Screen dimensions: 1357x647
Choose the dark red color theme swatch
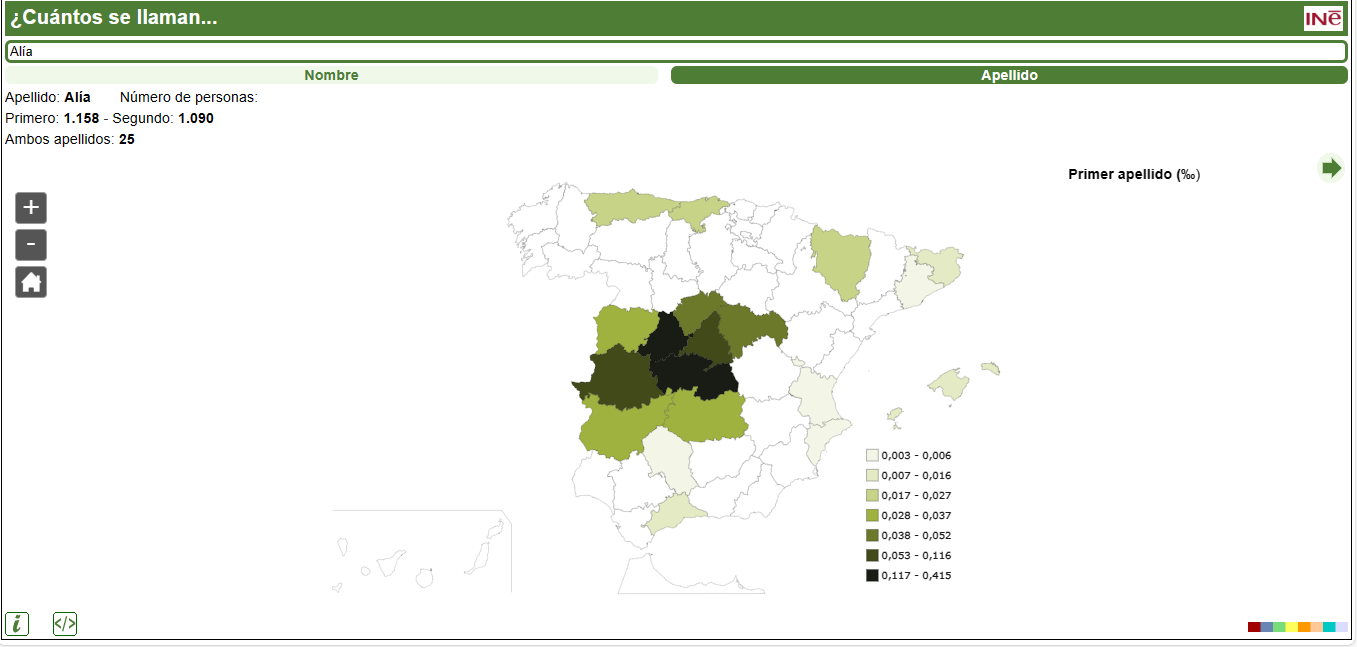[1254, 627]
